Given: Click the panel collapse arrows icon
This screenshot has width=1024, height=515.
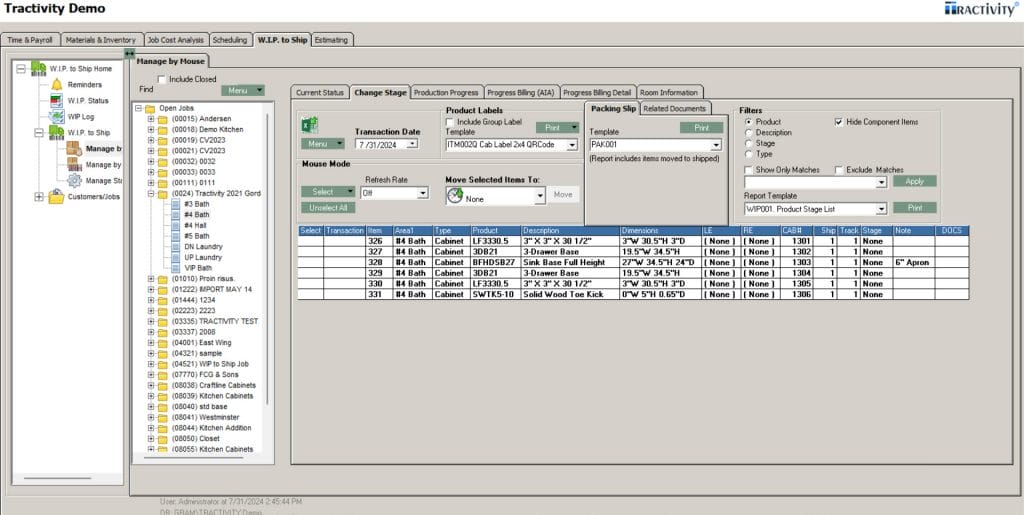Looking at the screenshot, I should (x=129, y=53).
